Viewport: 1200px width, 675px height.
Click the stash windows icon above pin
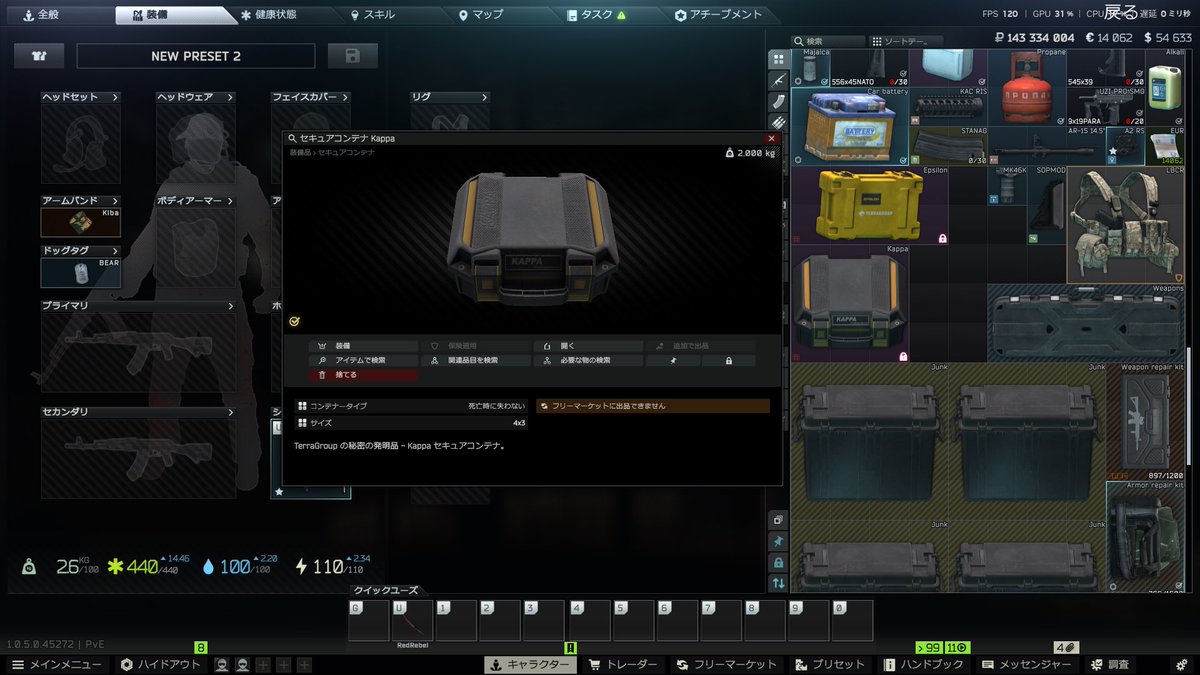778,520
